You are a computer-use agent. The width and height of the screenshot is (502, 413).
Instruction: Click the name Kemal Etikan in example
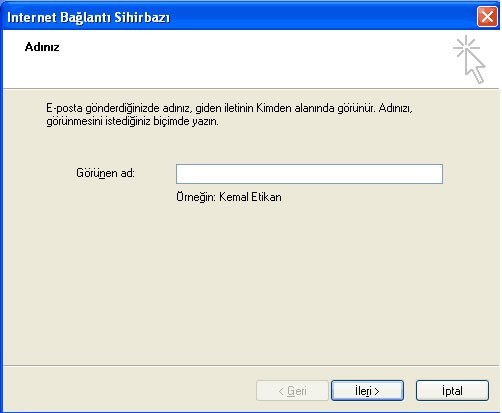pos(250,197)
